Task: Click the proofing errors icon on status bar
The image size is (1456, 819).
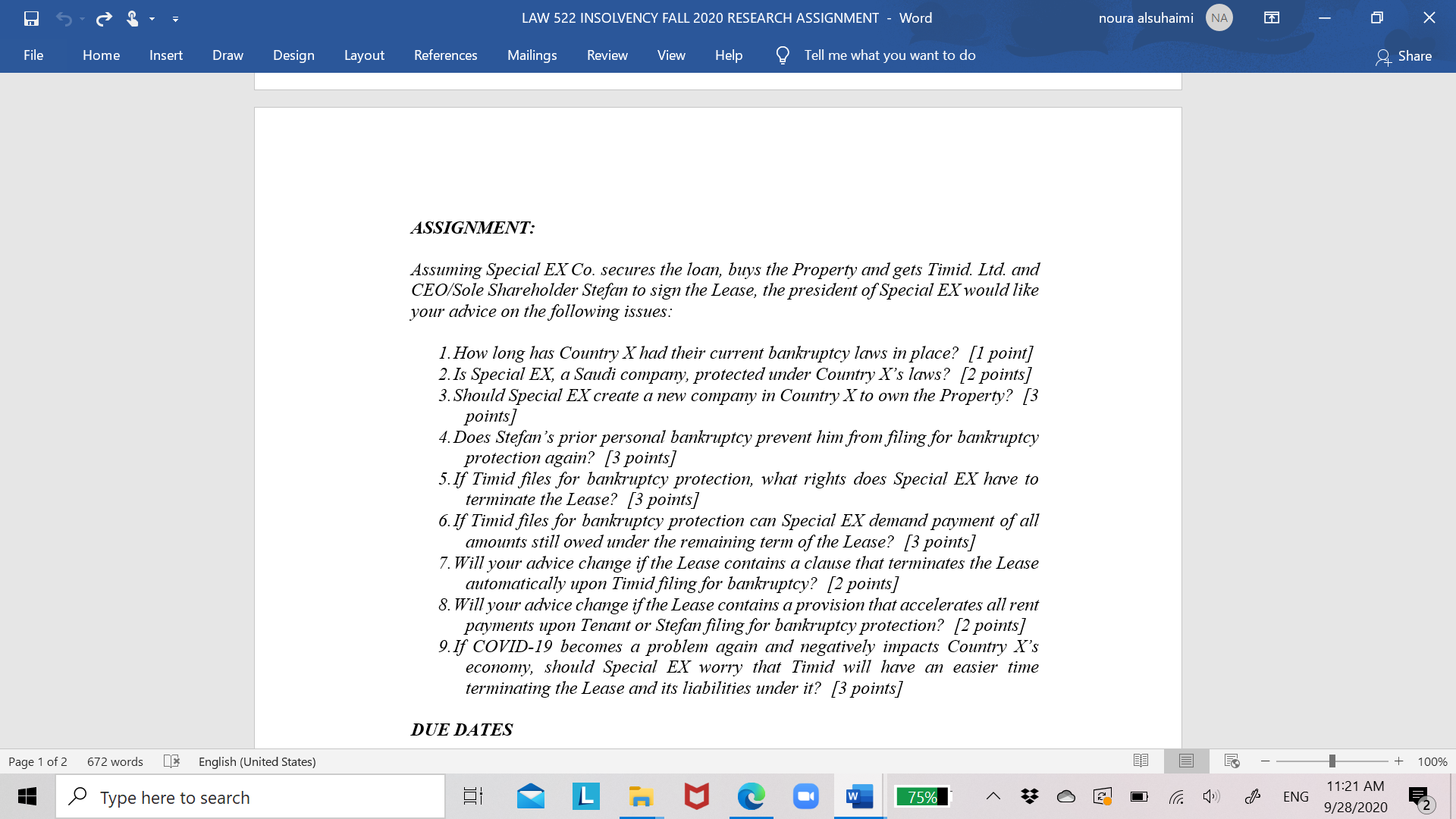Action: [x=172, y=761]
